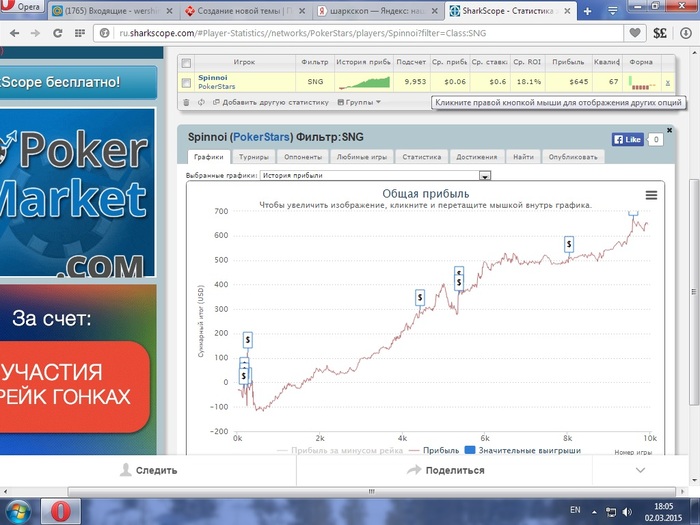This screenshot has height=525, width=700.
Task: Switch to the Достижения tab
Action: coord(477,157)
